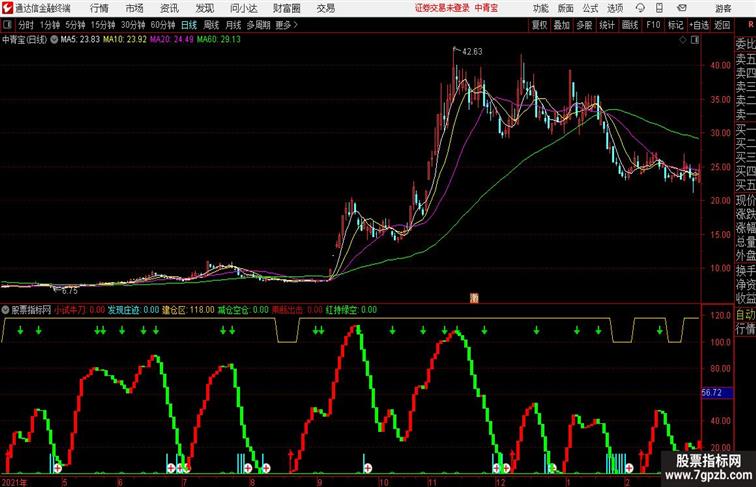This screenshot has height=487, width=756.
Task: Open the 资讯 menu
Action: point(169,8)
